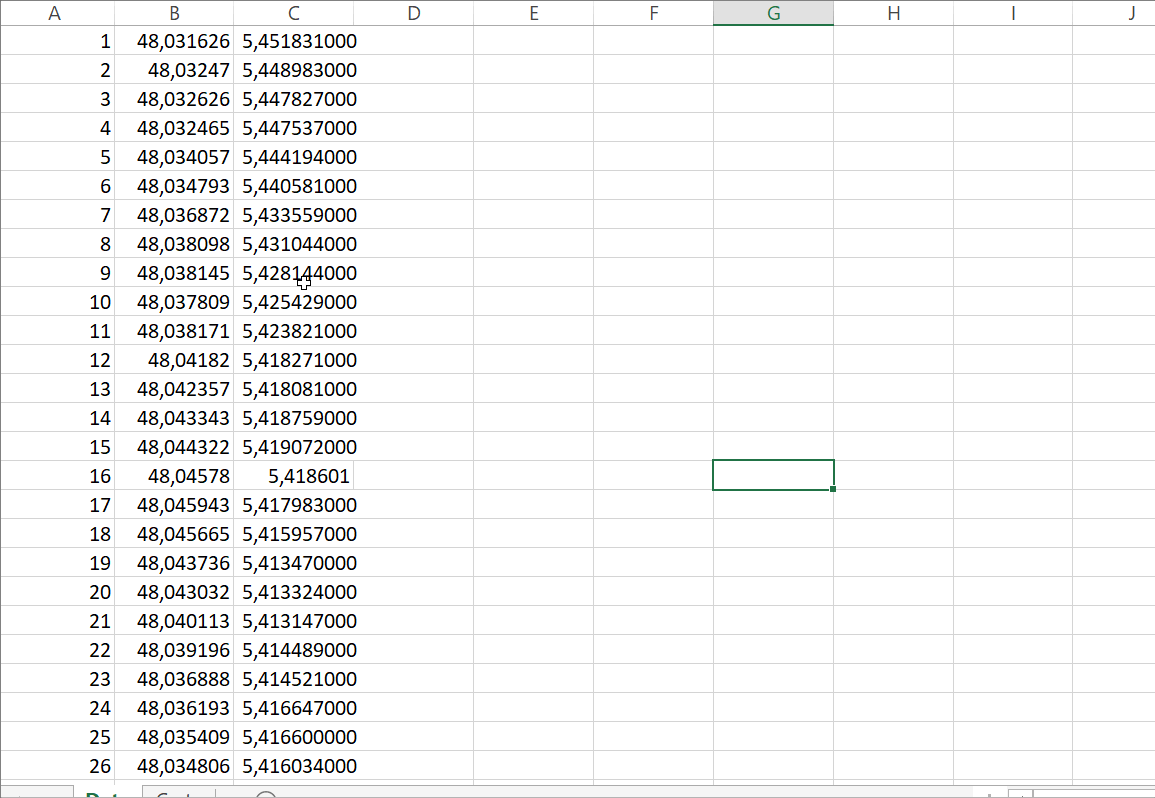The height and width of the screenshot is (798, 1155).
Task: Click column A cell with value 12
Action: pyautogui.click(x=57, y=360)
